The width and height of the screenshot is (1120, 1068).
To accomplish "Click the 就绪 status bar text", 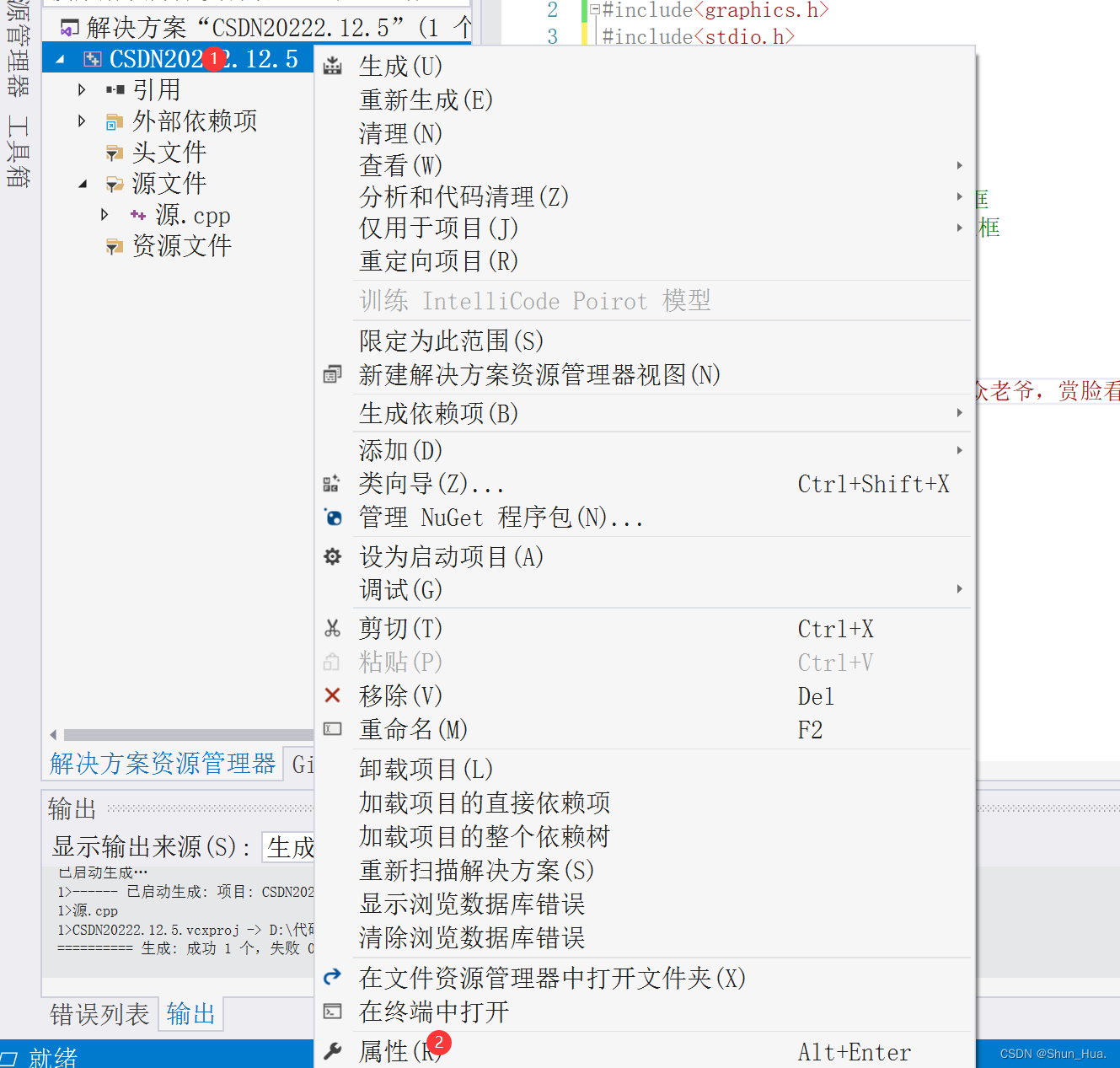I will tap(53, 1057).
